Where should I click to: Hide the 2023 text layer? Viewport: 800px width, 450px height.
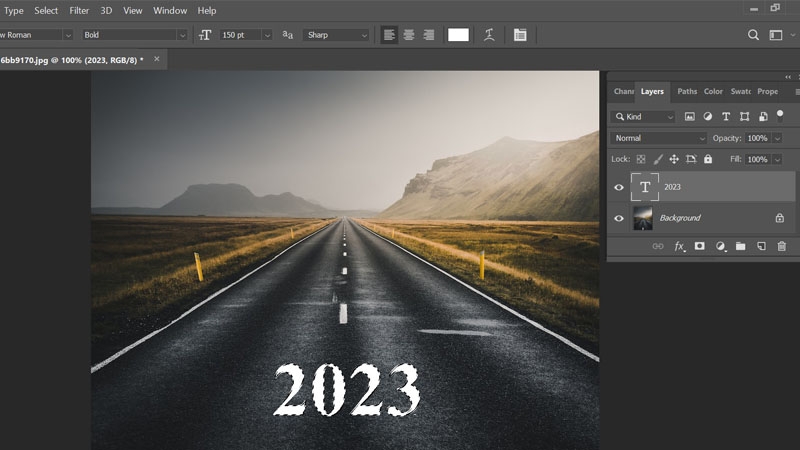[x=619, y=187]
